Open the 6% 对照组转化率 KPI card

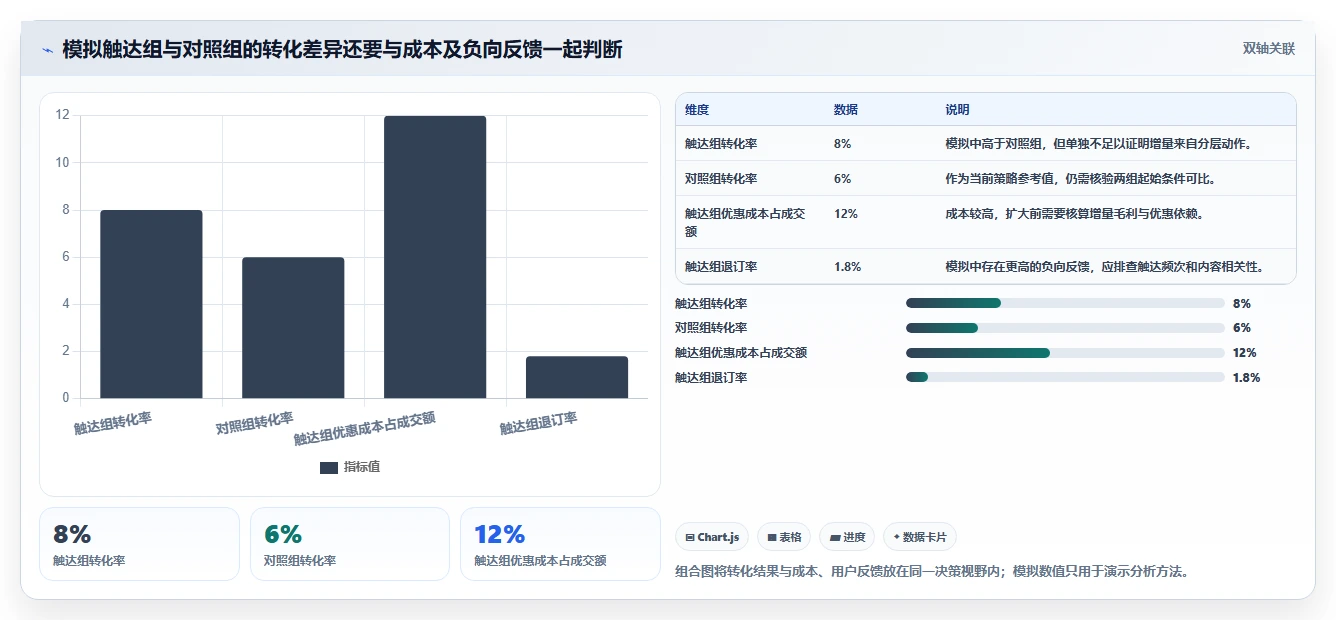[350, 544]
